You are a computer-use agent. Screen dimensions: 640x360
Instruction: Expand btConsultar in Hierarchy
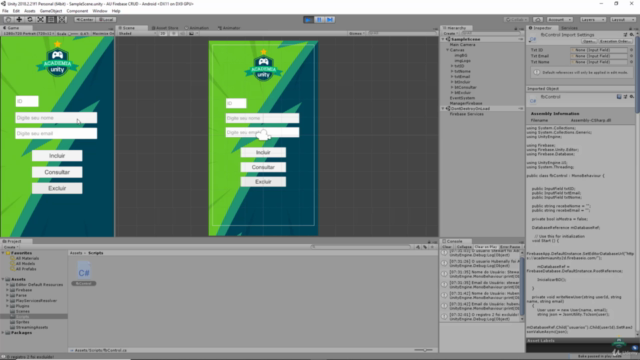click(x=452, y=87)
